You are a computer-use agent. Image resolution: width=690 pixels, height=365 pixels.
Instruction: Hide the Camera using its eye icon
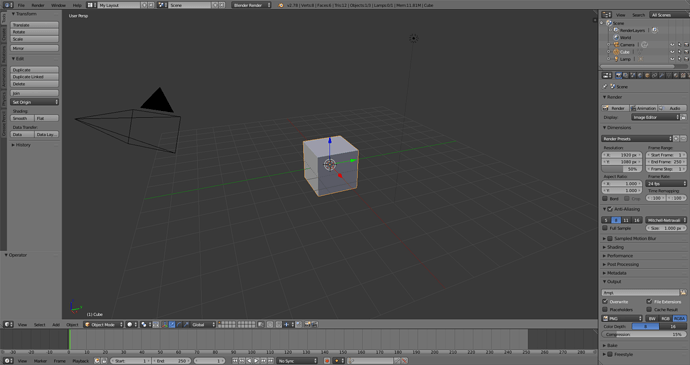pyautogui.click(x=672, y=45)
